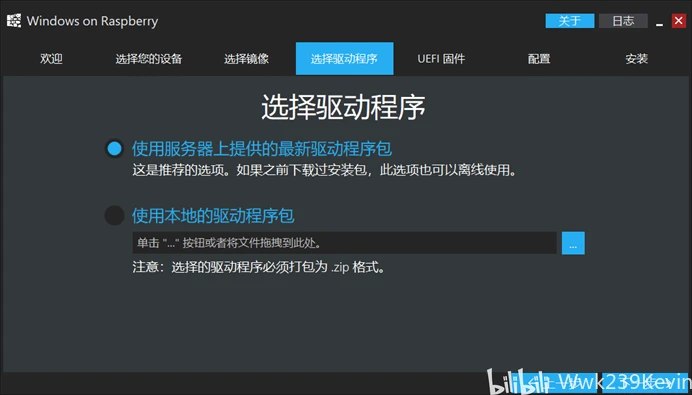The image size is (692, 395).
Task: Open the 日志 (Log) button
Action: (x=623, y=21)
